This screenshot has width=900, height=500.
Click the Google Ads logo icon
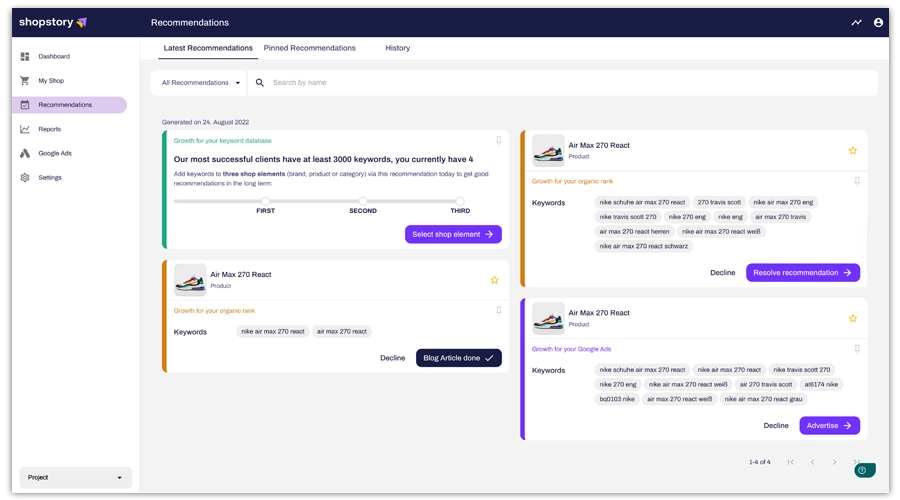tap(25, 153)
